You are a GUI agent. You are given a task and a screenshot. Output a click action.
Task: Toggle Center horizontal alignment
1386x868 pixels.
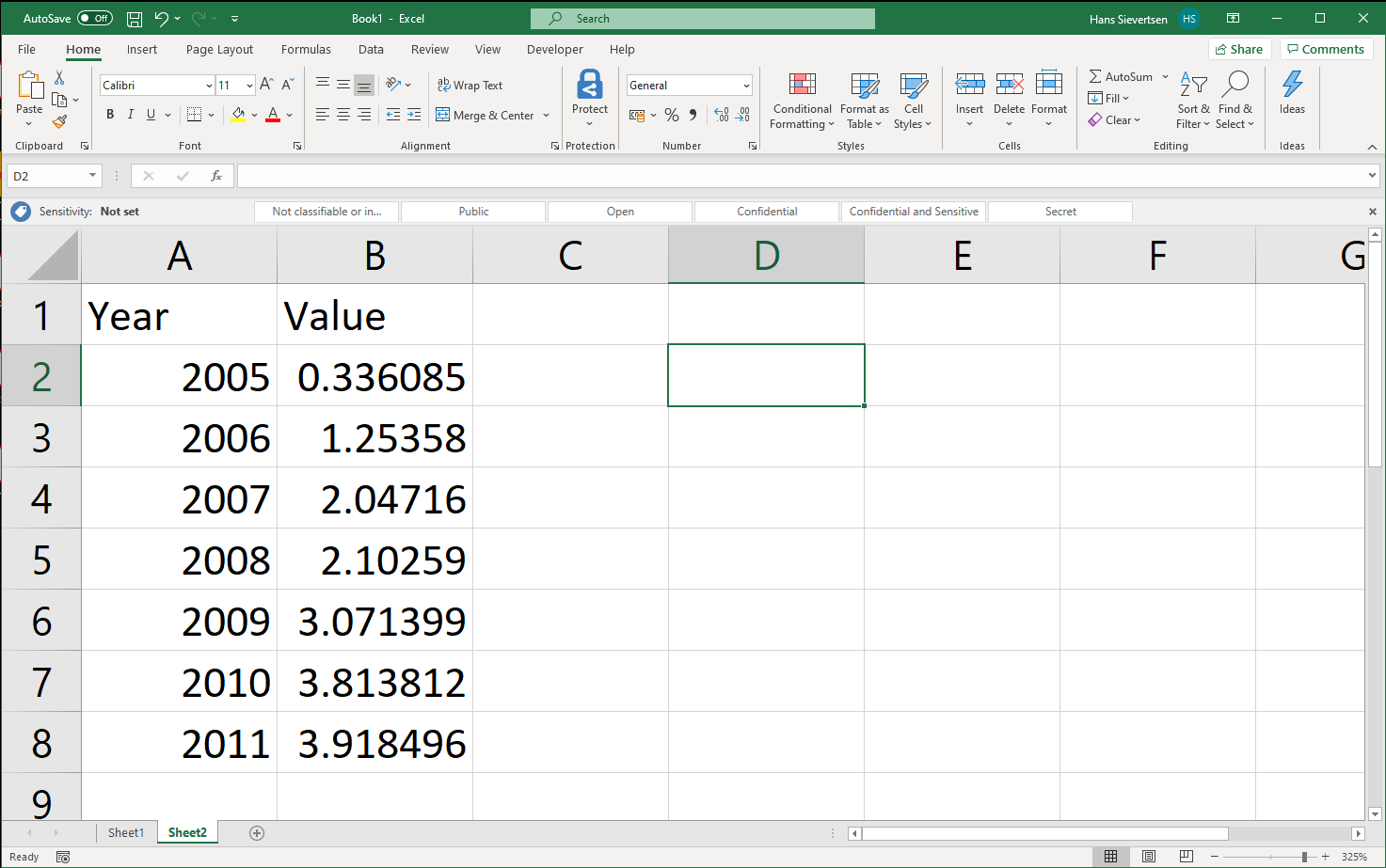(x=343, y=115)
